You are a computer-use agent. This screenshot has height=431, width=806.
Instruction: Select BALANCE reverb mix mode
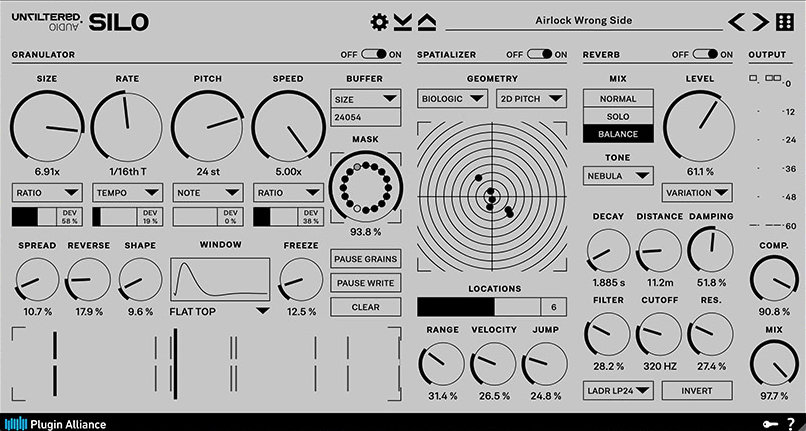pos(618,134)
